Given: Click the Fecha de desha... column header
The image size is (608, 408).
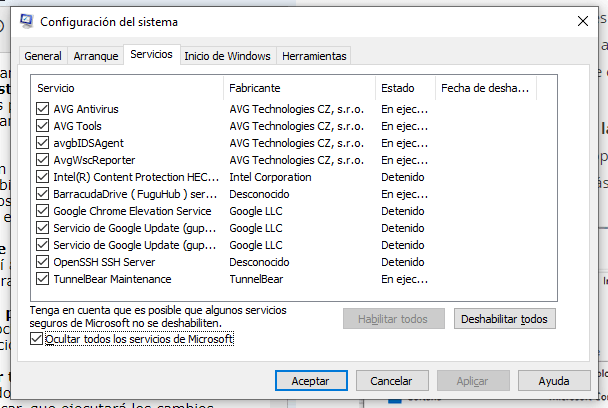Looking at the screenshot, I should [486, 88].
